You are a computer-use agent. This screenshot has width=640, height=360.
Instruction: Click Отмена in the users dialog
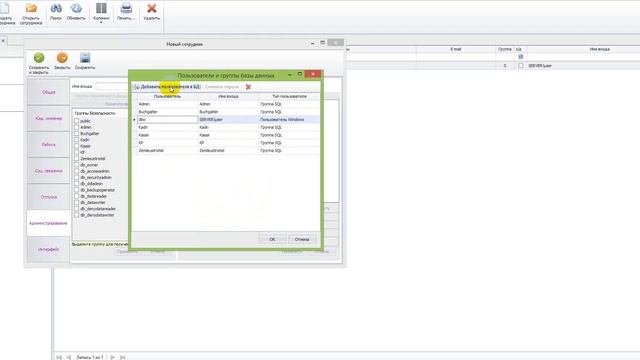pyautogui.click(x=302, y=239)
